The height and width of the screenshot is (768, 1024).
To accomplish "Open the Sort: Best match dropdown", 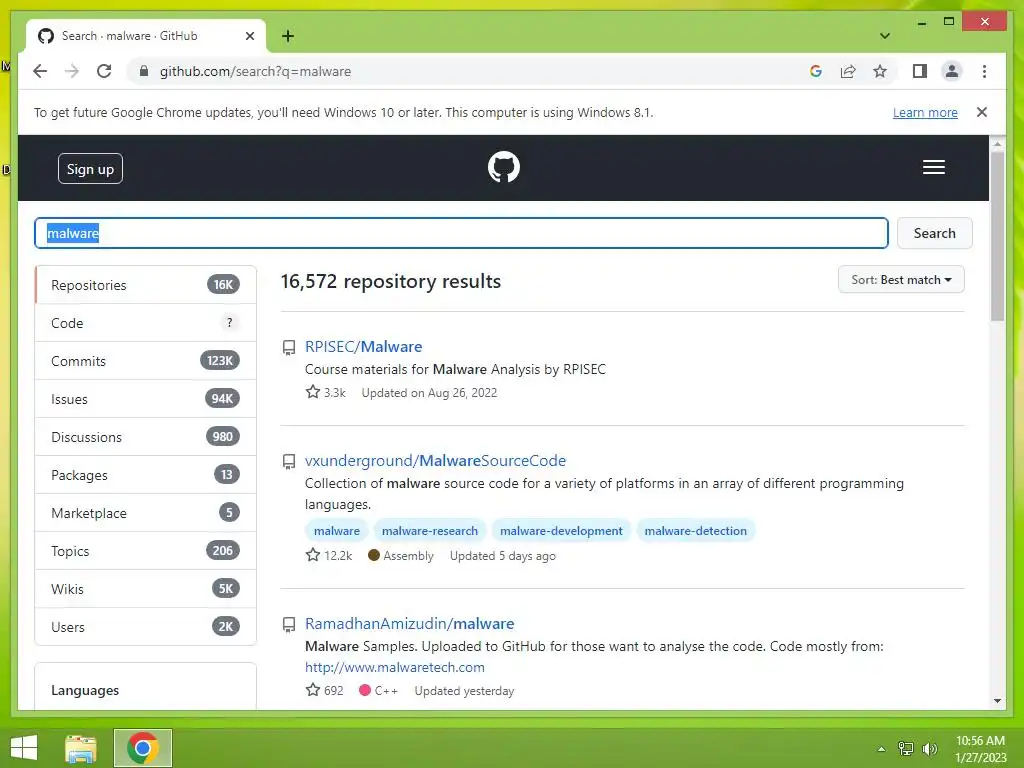I will 901,280.
